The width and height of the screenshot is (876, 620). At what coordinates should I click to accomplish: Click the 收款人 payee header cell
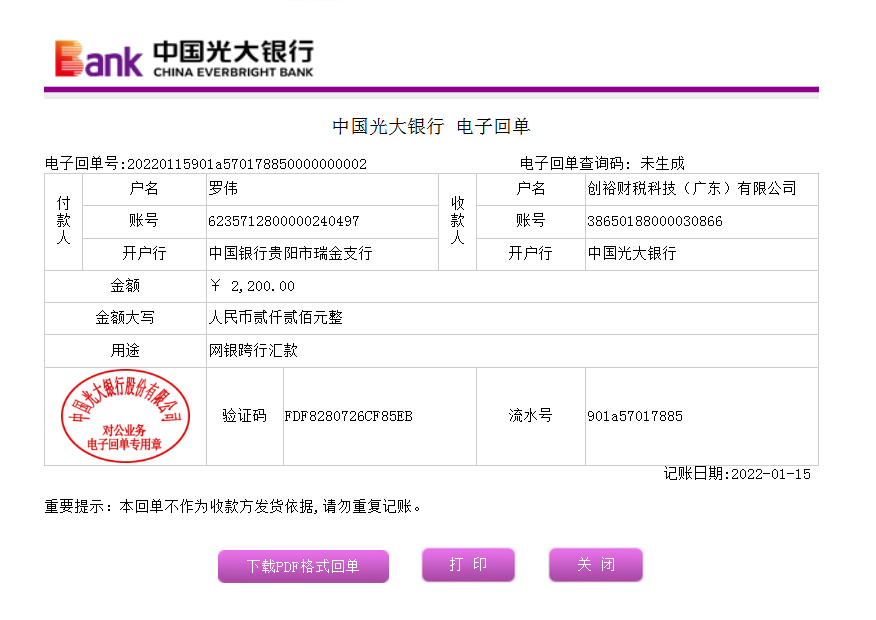[x=458, y=222]
